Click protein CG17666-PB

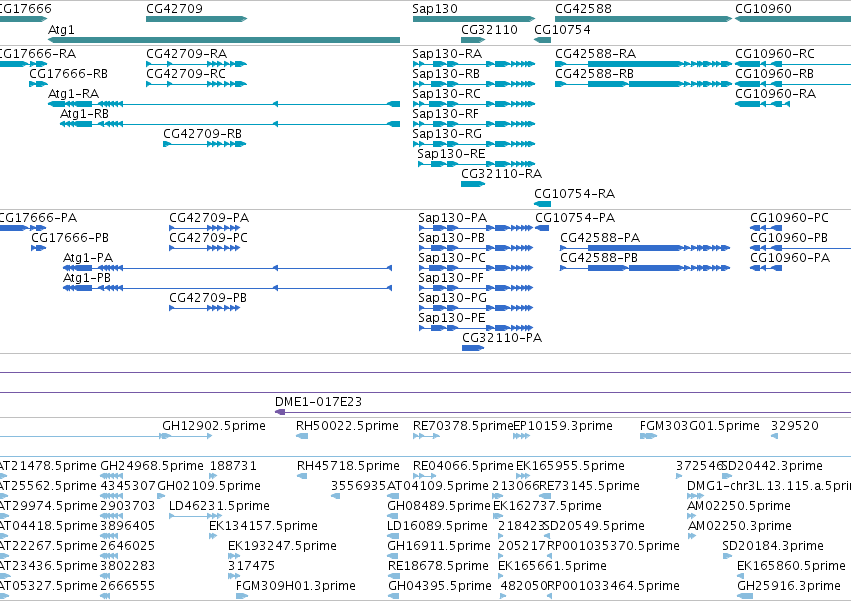(39, 248)
